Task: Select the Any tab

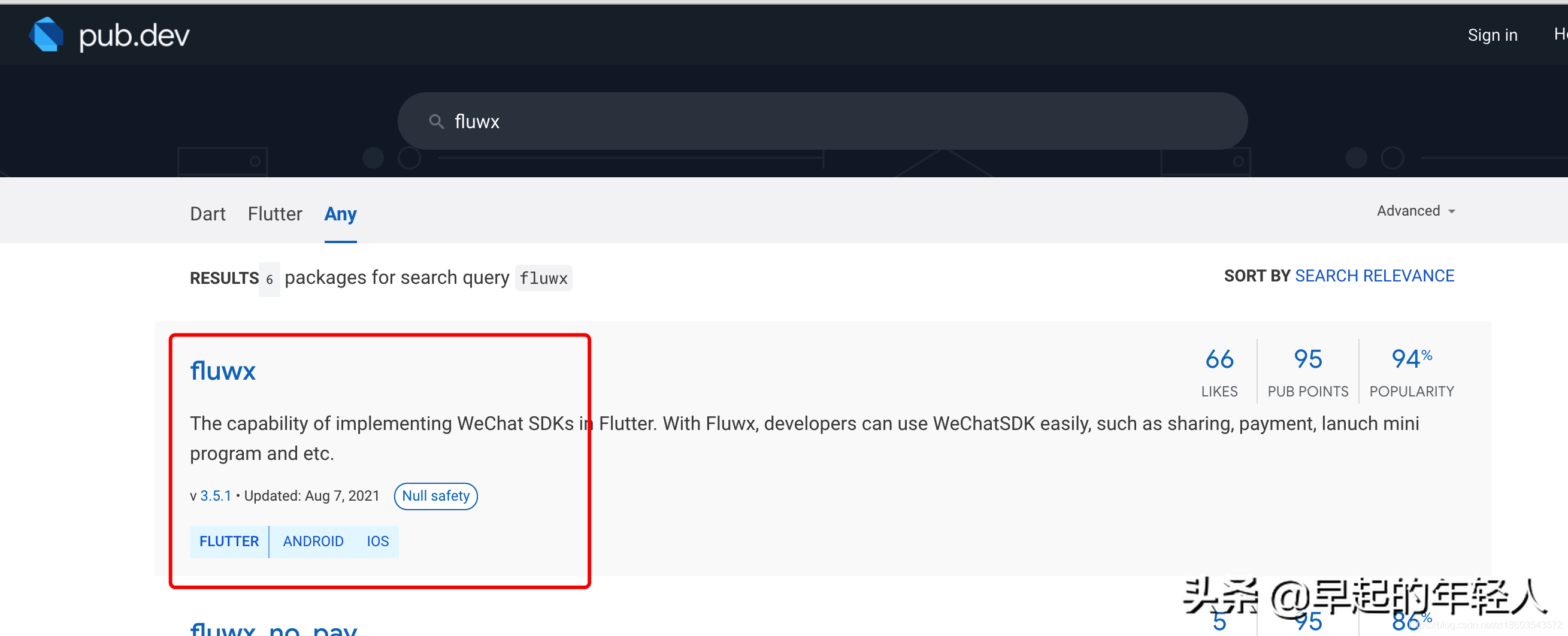Action: pyautogui.click(x=340, y=214)
